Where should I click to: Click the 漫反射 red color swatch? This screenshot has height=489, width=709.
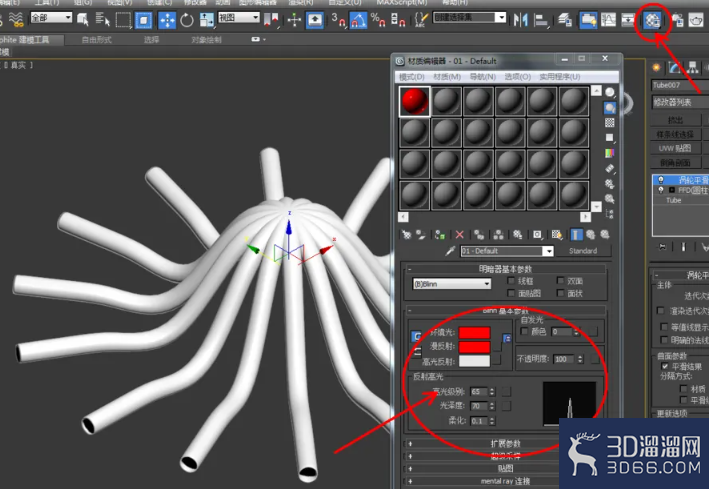tap(474, 347)
